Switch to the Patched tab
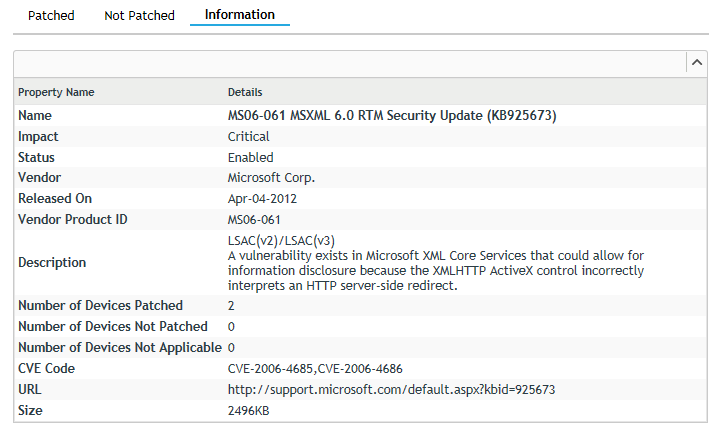The height and width of the screenshot is (424, 709). click(51, 16)
